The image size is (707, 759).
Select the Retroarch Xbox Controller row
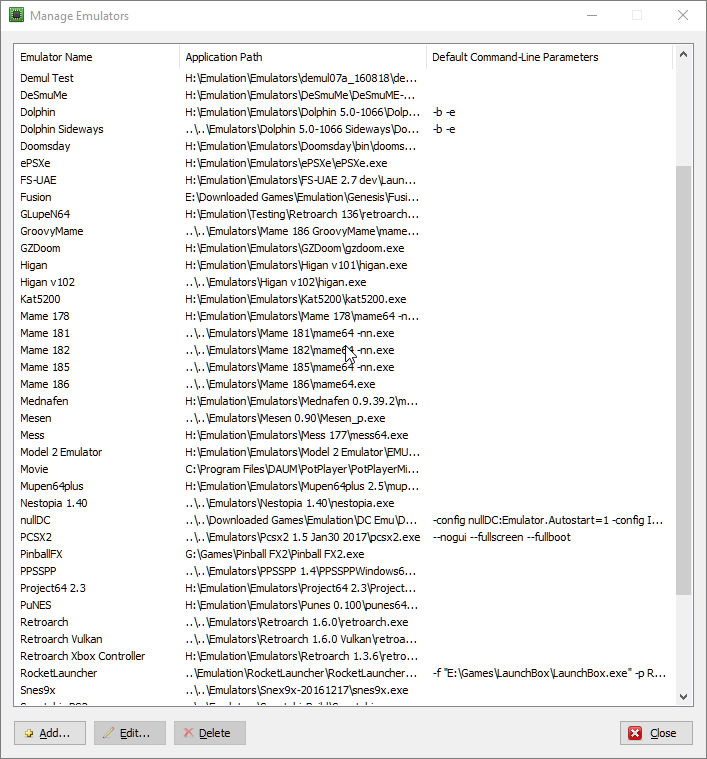tap(344, 656)
